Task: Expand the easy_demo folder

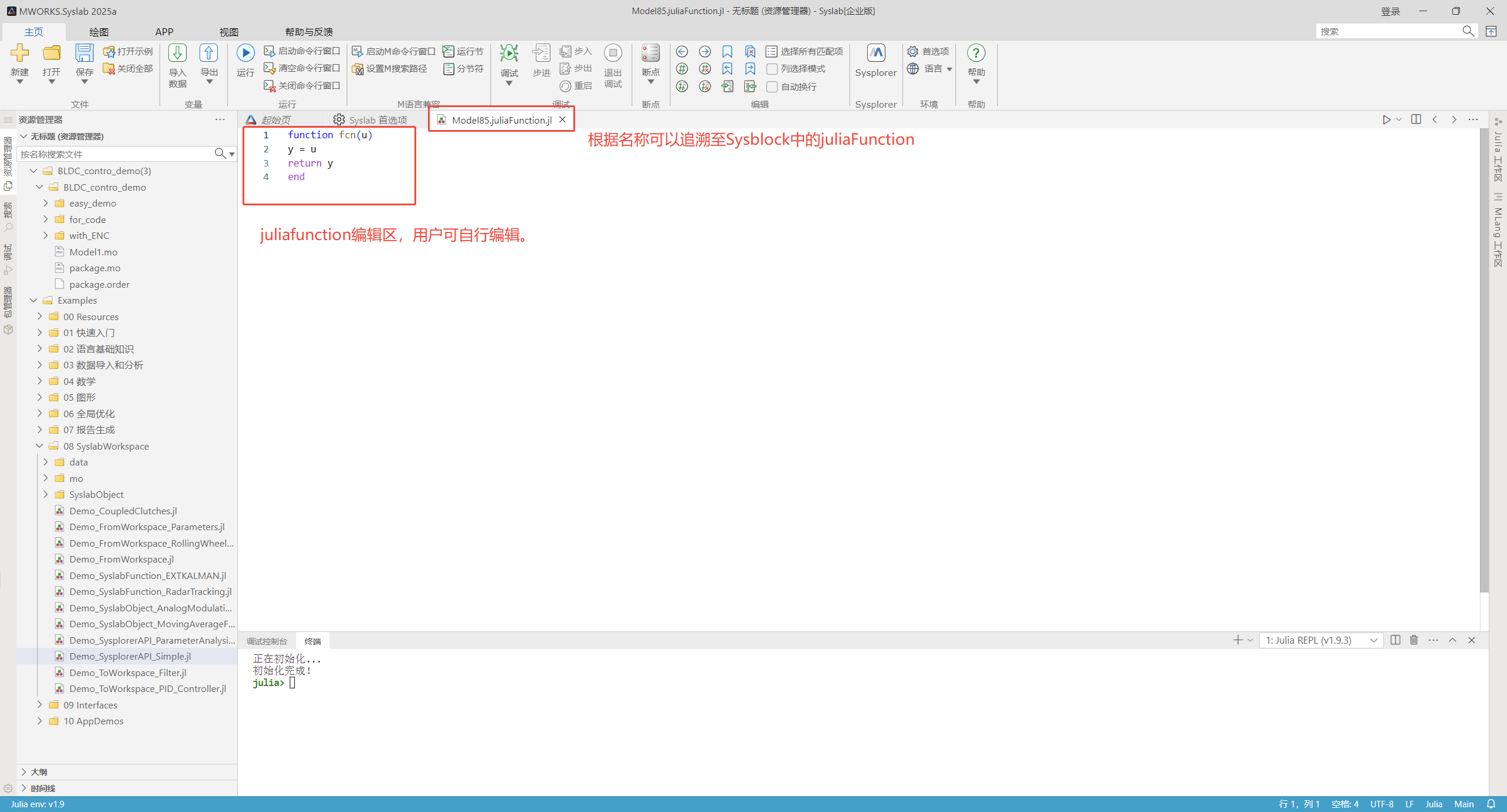Action: click(x=45, y=203)
